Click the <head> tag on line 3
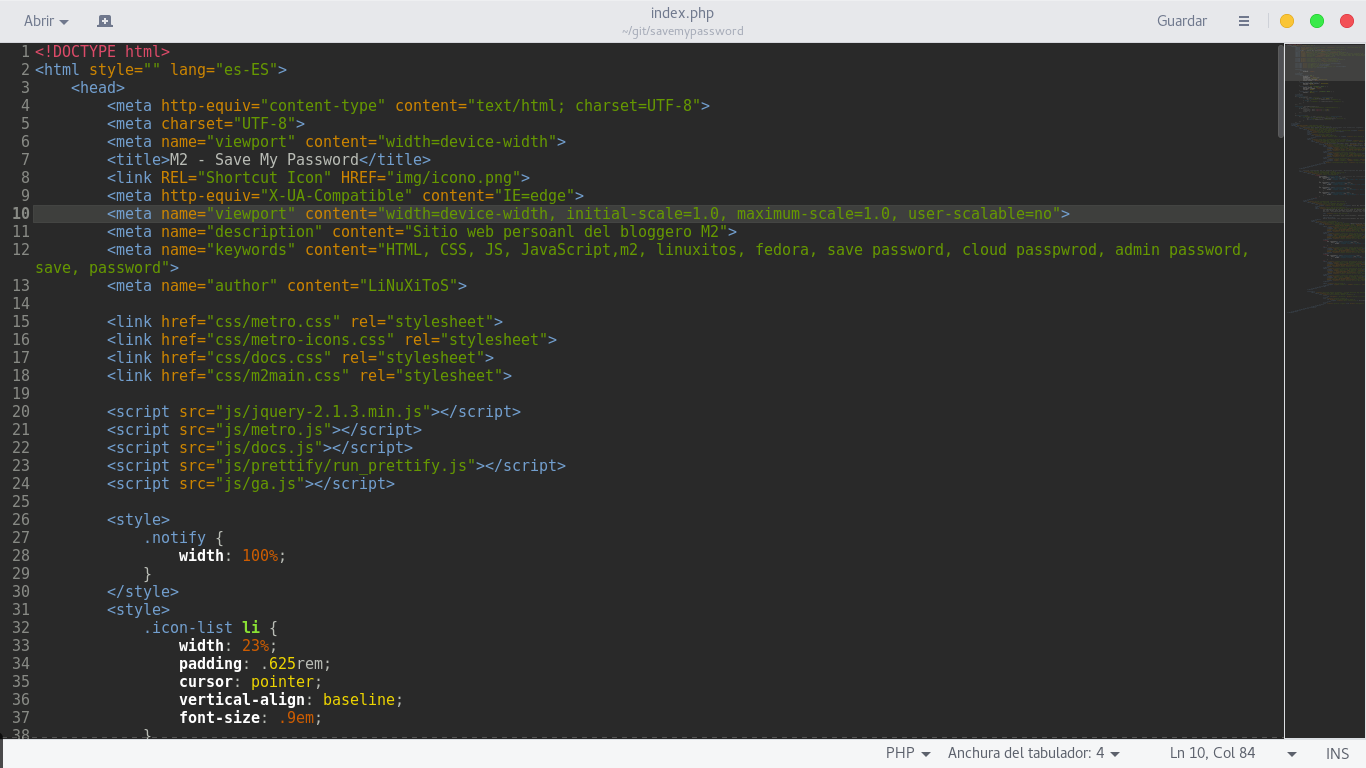Viewport: 1366px width, 768px height. tap(98, 88)
